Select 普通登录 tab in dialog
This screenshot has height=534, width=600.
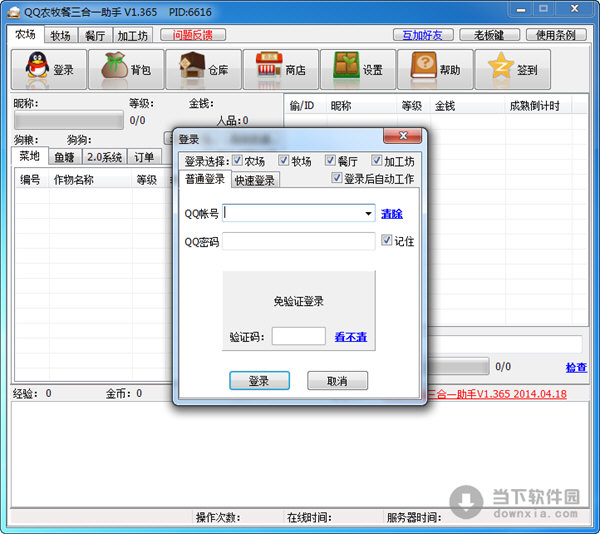[x=205, y=179]
